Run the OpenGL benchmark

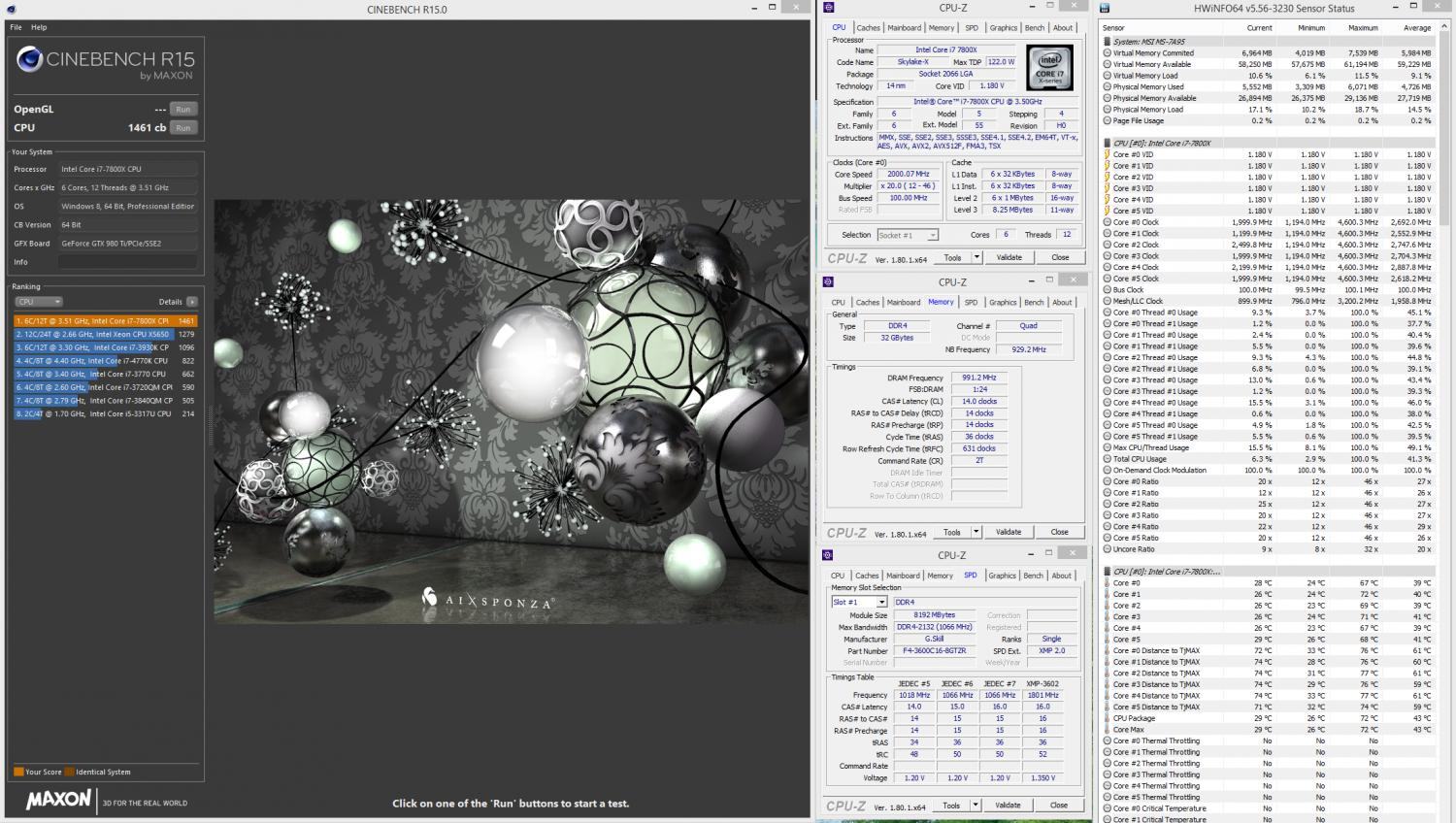pos(183,109)
